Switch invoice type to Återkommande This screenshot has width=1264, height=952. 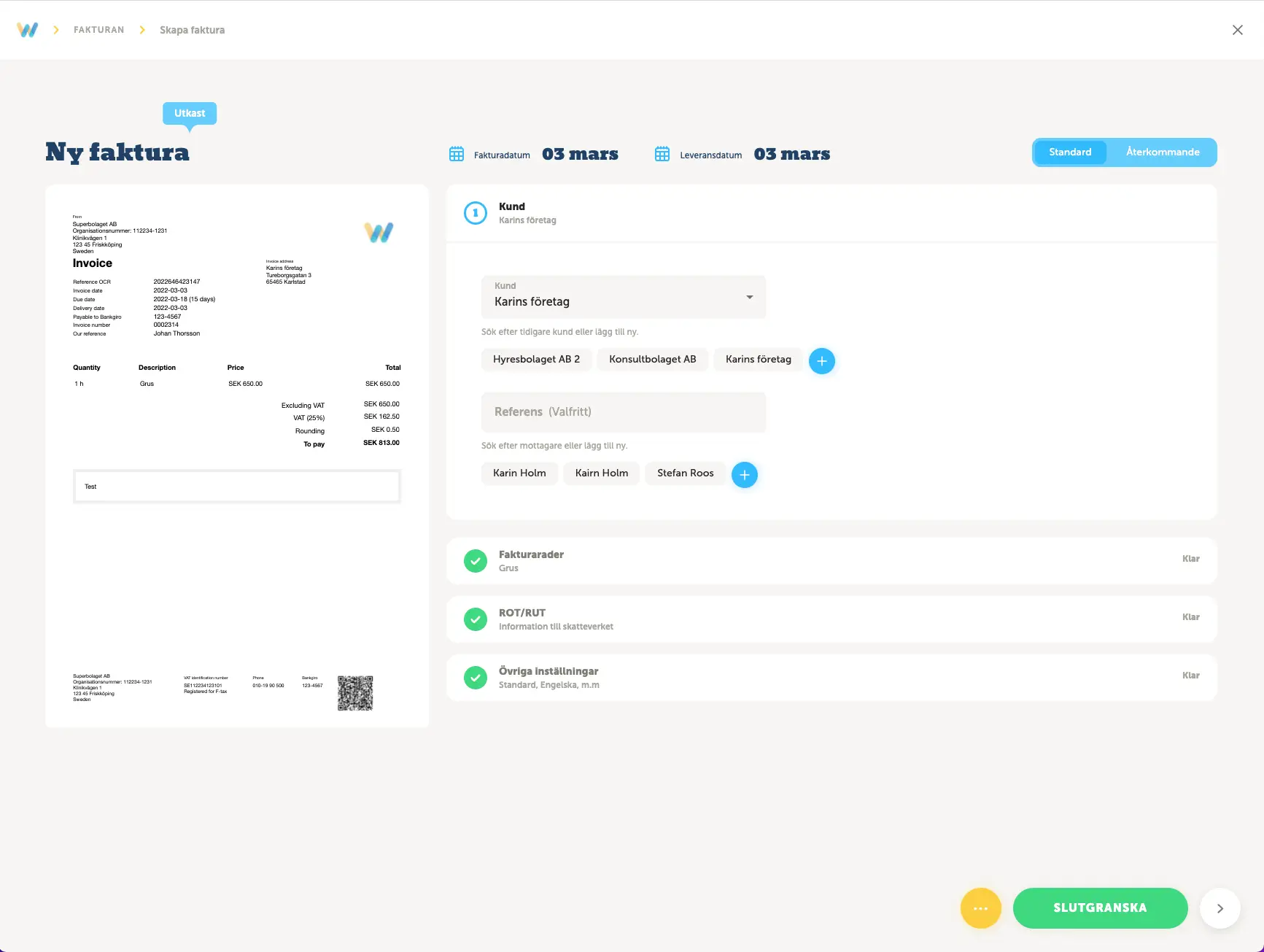click(x=1163, y=152)
